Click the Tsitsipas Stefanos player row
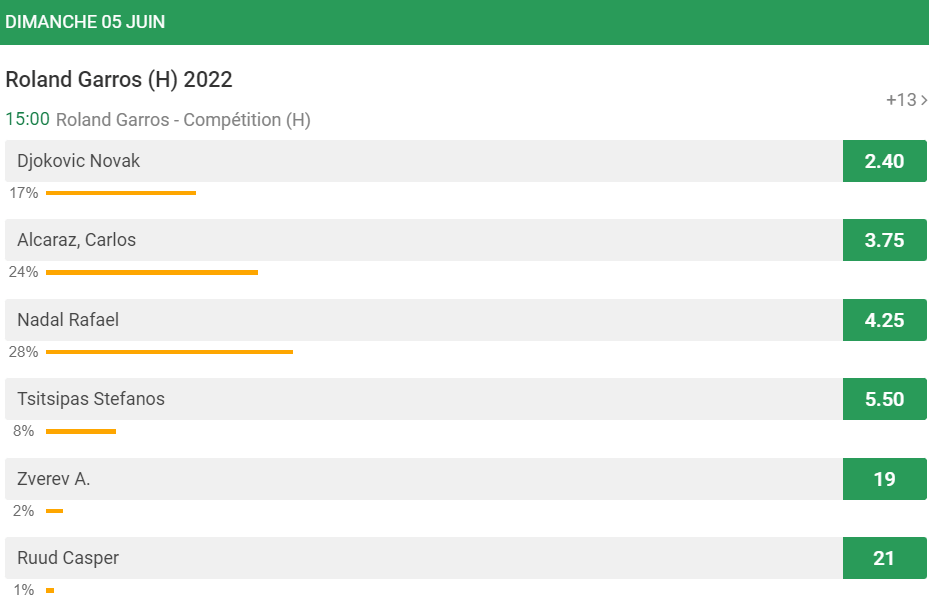Viewport: 929px width, 596px height. [424, 399]
